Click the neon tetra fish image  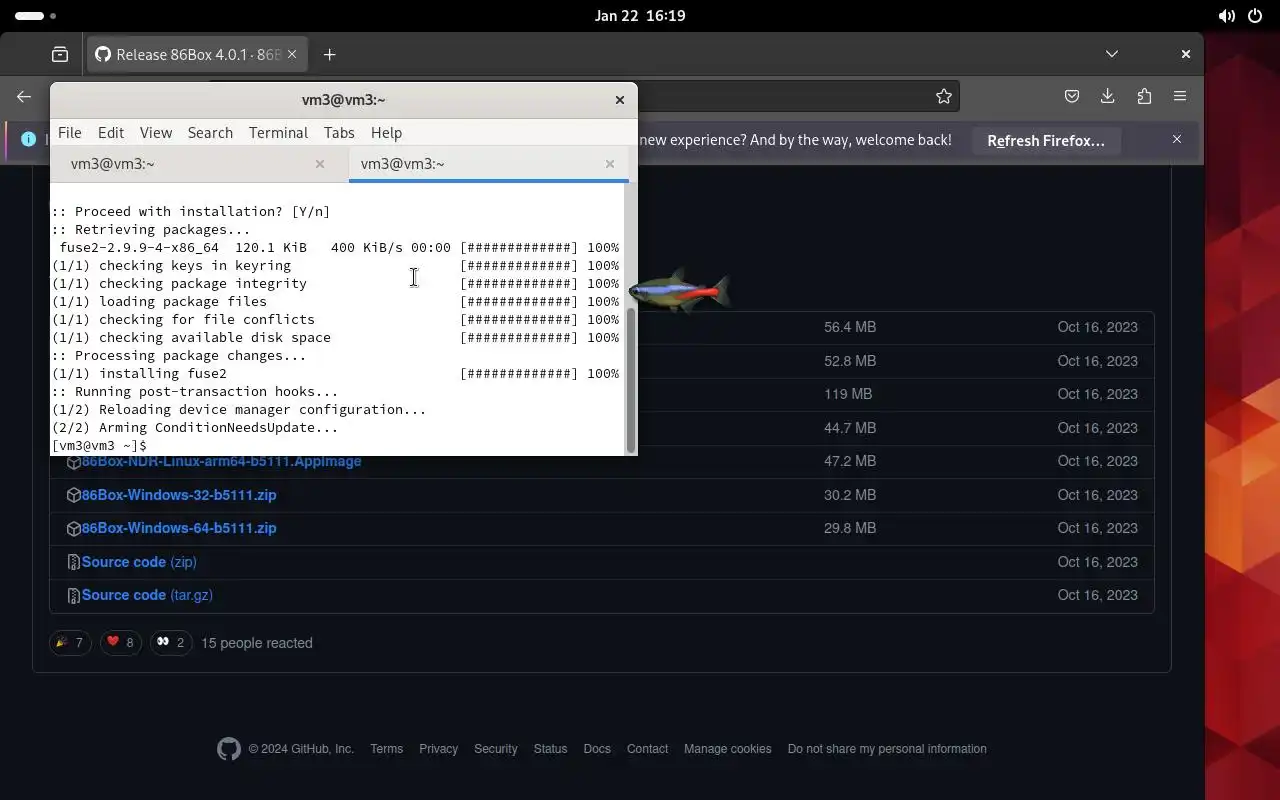pos(679,291)
